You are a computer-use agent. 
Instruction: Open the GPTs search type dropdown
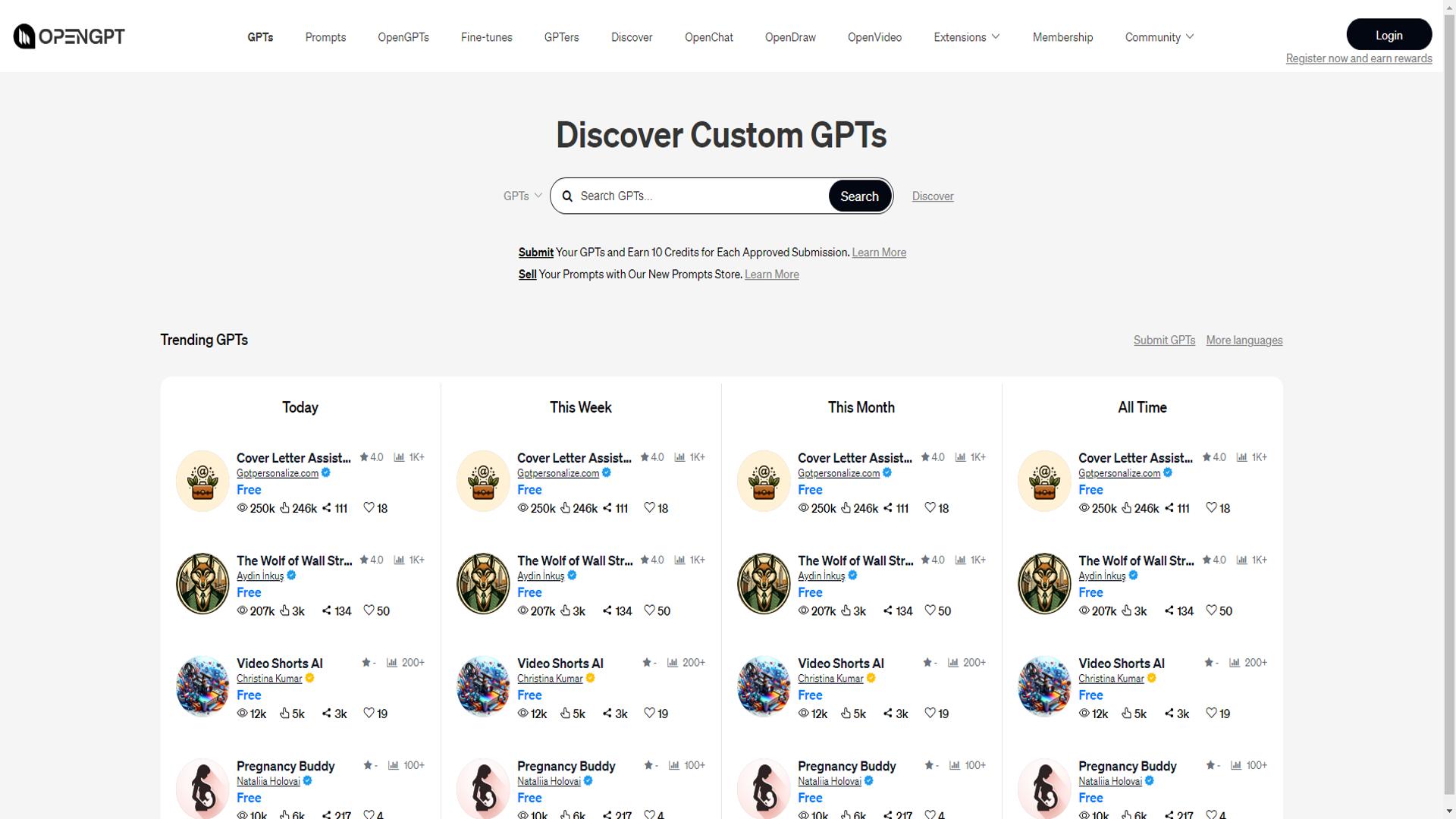point(522,196)
